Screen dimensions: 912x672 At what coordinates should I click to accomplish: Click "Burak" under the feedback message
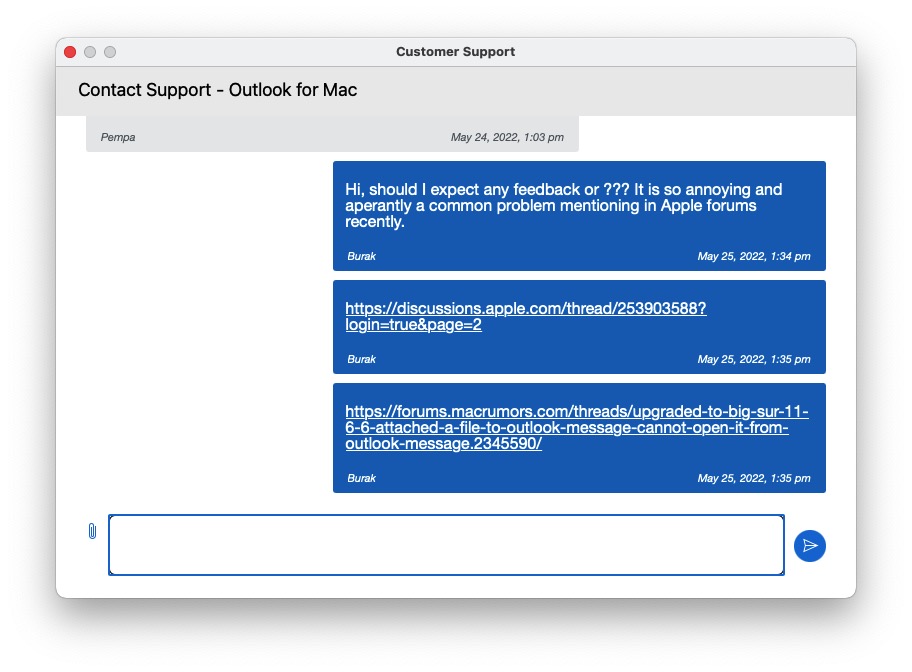(361, 256)
